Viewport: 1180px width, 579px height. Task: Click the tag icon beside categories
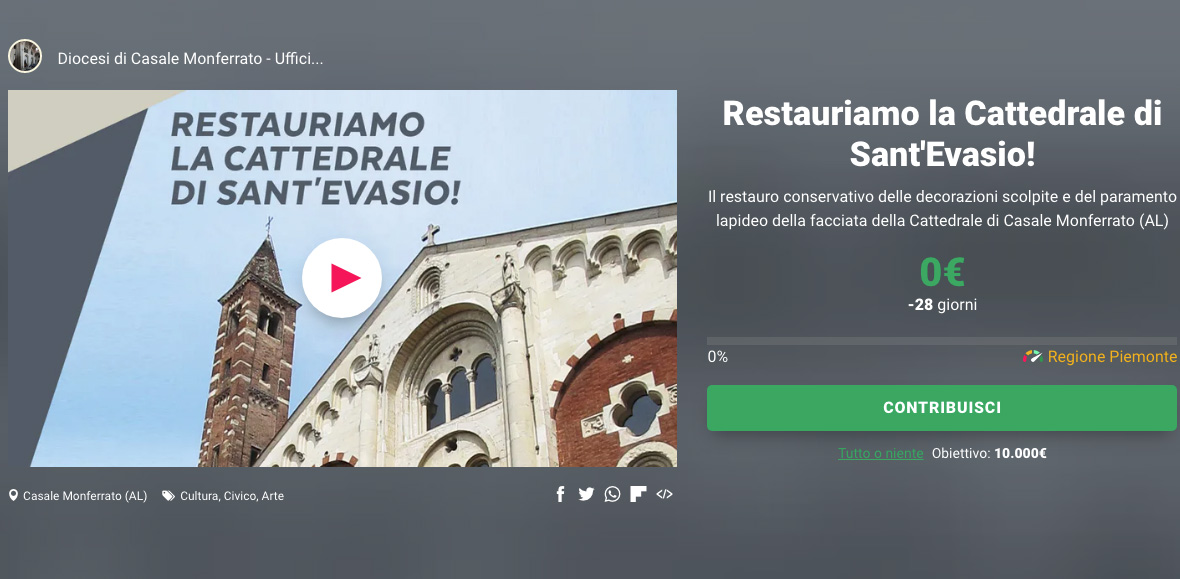169,495
